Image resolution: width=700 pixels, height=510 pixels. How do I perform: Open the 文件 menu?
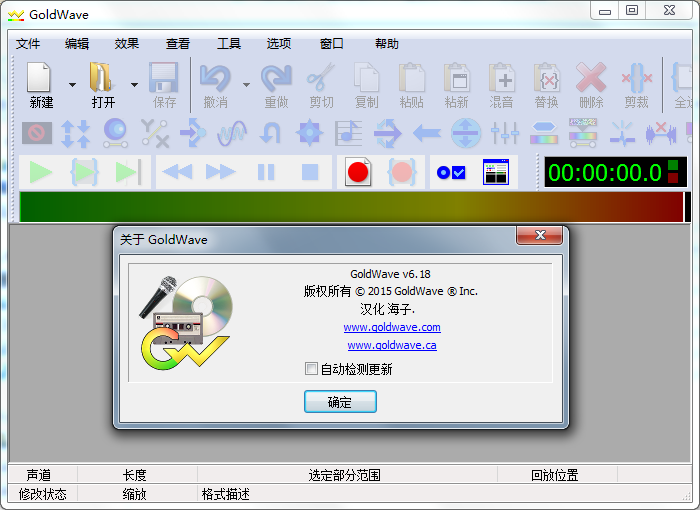coord(28,44)
